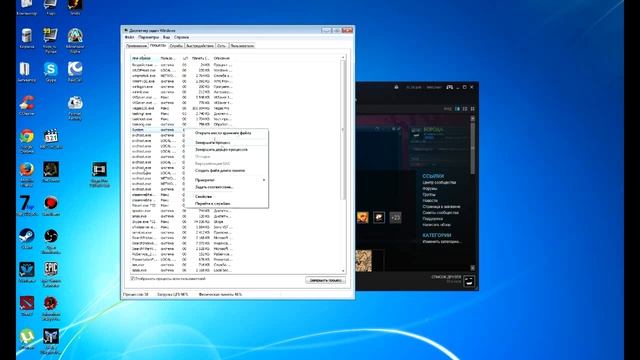This screenshot has height=360, width=640.
Task: Open Параметры menu in Task Manager
Action: tap(148, 37)
